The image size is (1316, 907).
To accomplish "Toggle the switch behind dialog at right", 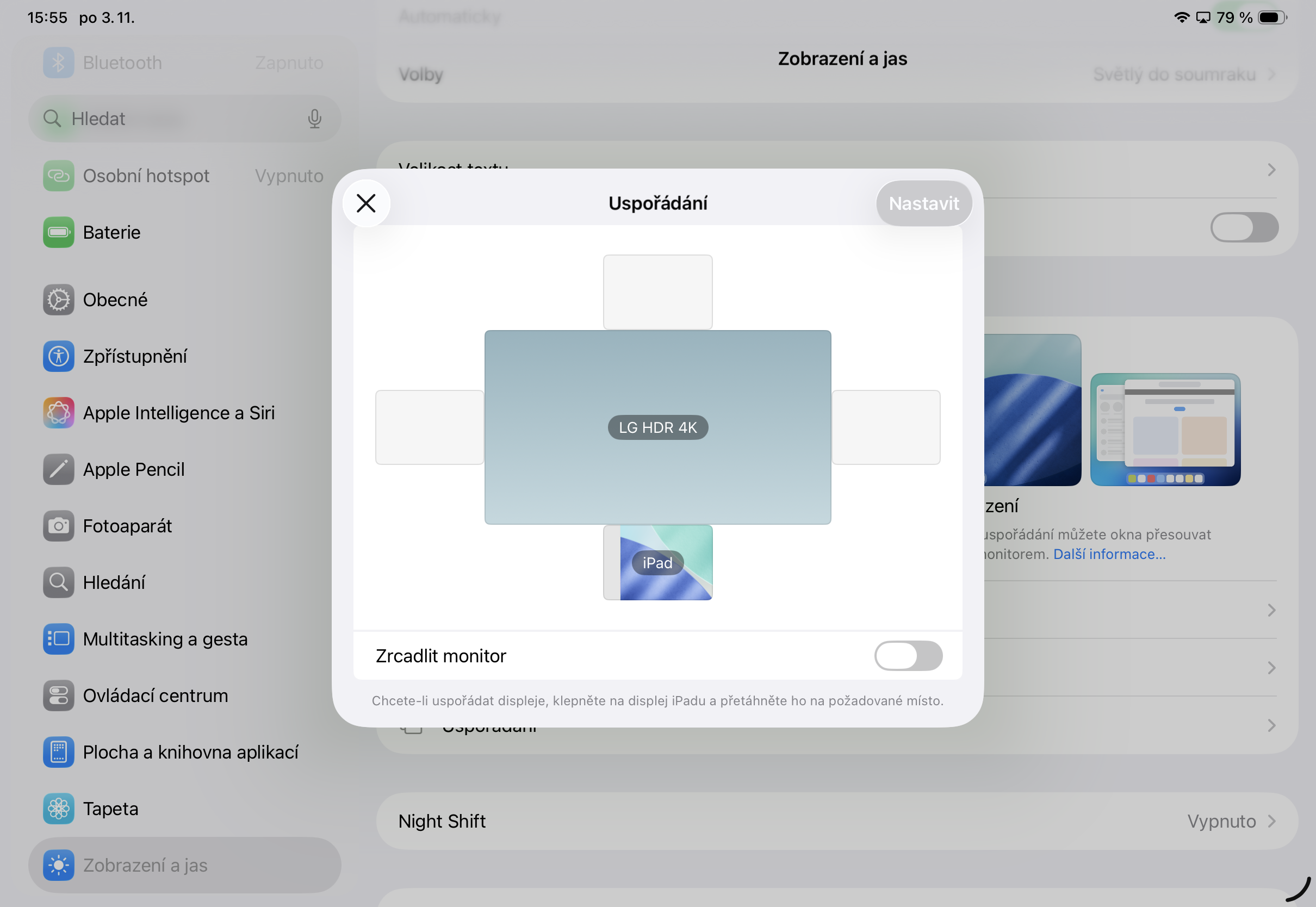I will tap(1244, 227).
